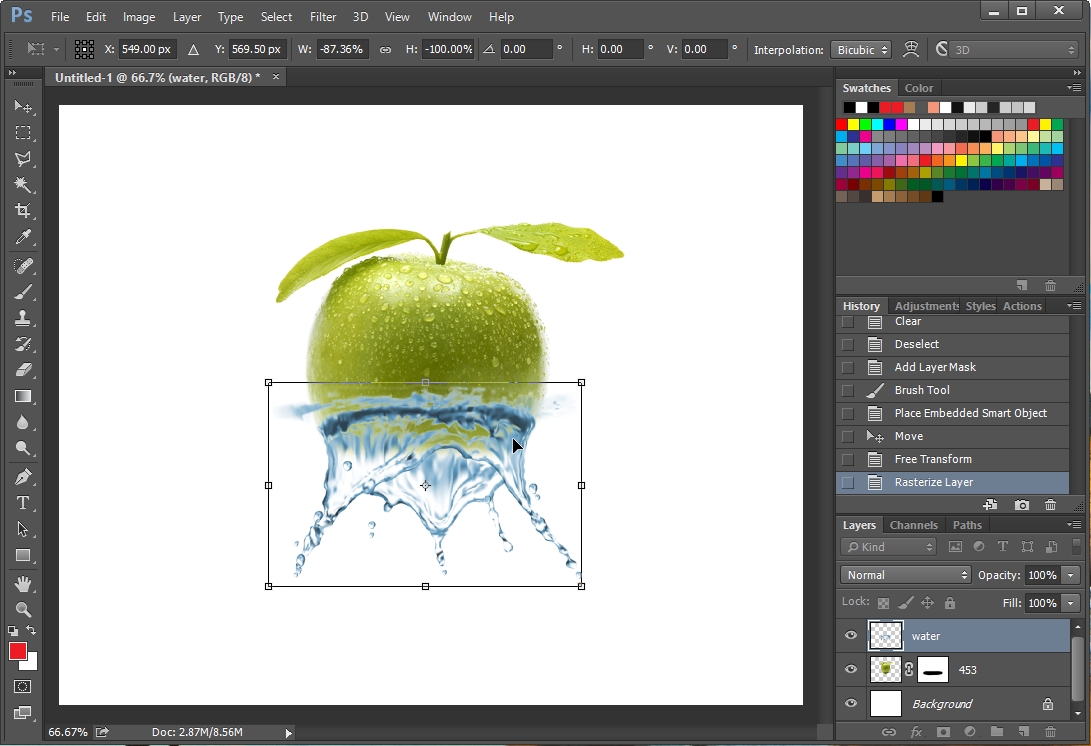Image resolution: width=1091 pixels, height=746 pixels.
Task: Open the Kind layer filter dropdown
Action: [889, 547]
